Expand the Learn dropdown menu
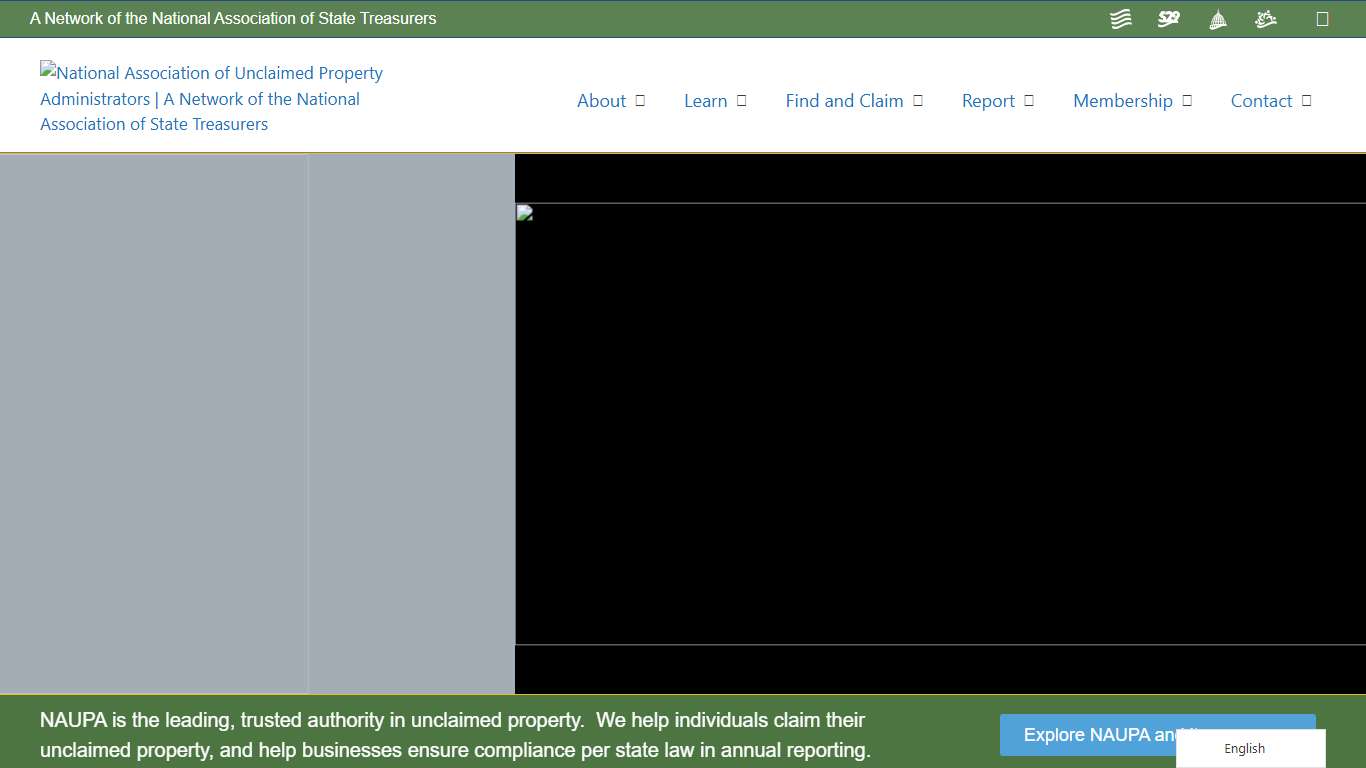This screenshot has height=768, width=1366. pyautogui.click(x=741, y=100)
